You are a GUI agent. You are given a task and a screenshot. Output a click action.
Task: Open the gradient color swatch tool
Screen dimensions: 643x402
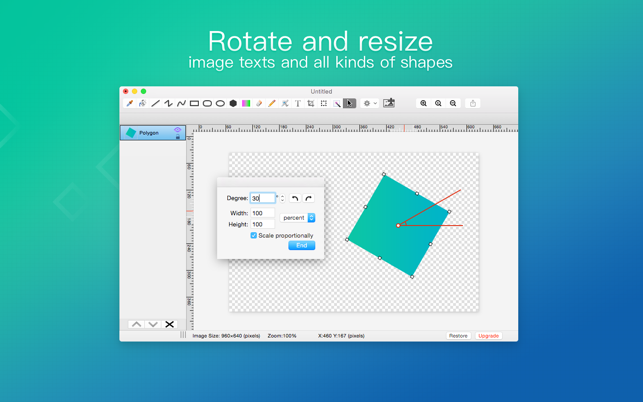[x=246, y=103]
